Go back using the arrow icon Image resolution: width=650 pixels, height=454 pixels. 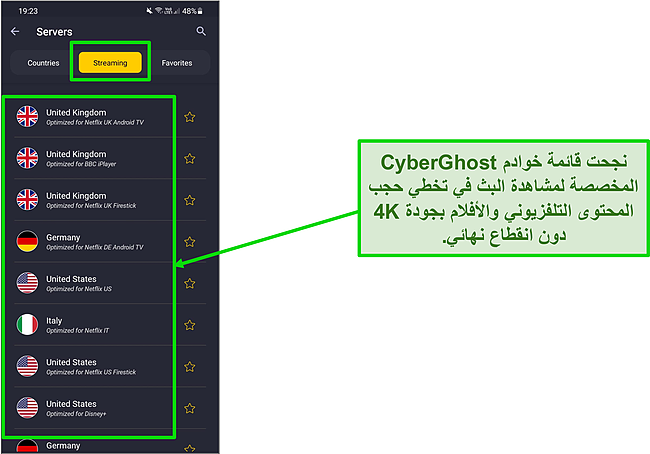(x=15, y=31)
